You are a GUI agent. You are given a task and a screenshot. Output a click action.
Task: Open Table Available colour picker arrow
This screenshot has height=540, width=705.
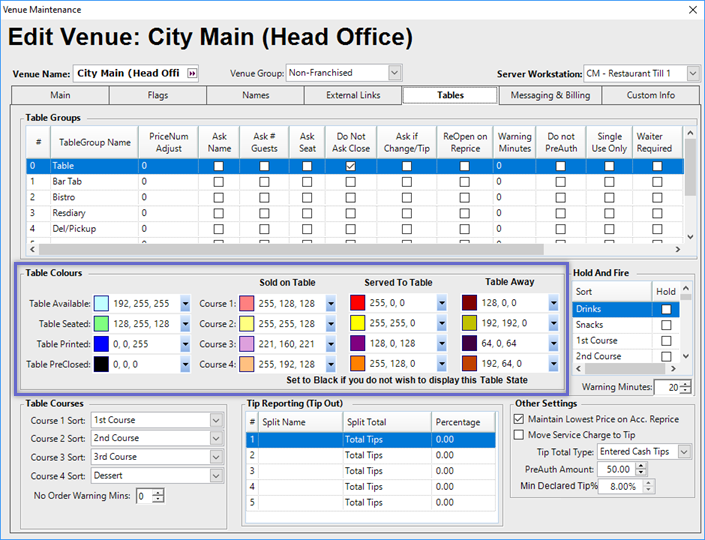[185, 303]
